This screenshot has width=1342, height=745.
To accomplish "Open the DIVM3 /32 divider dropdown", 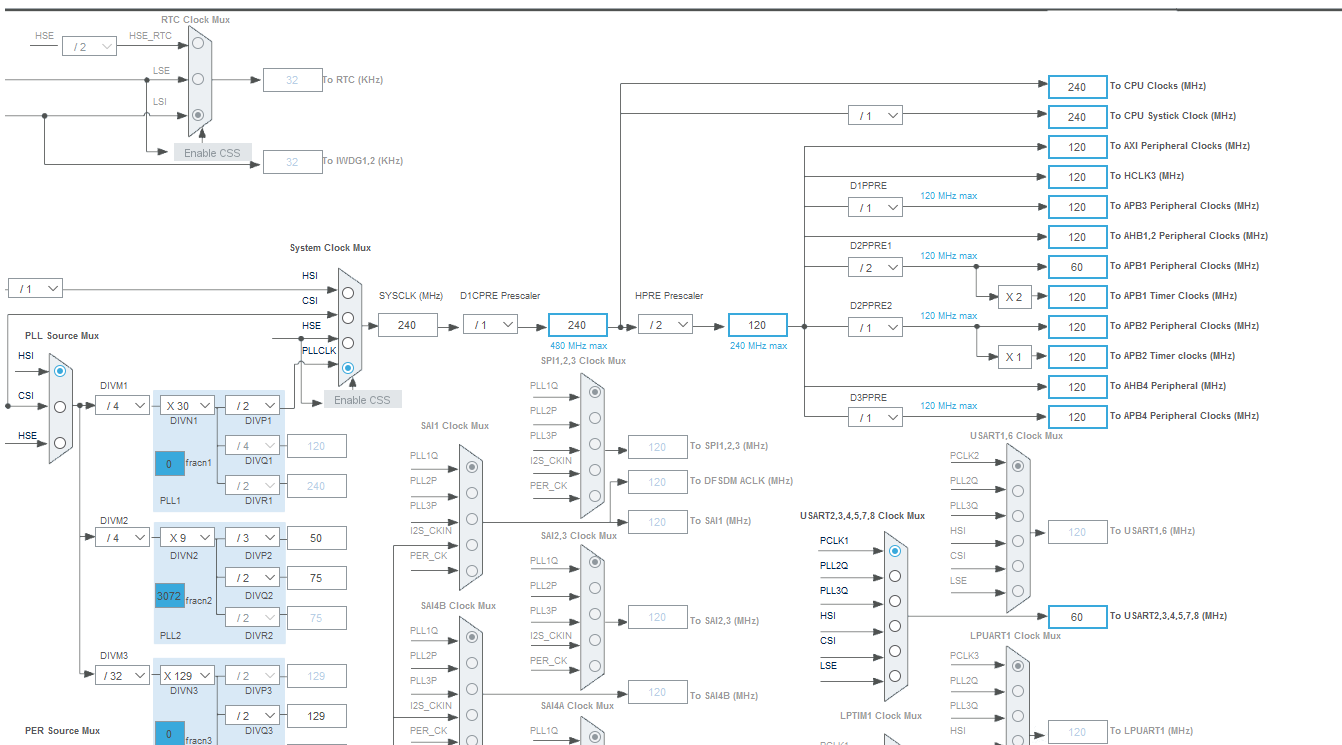I will [x=121, y=674].
